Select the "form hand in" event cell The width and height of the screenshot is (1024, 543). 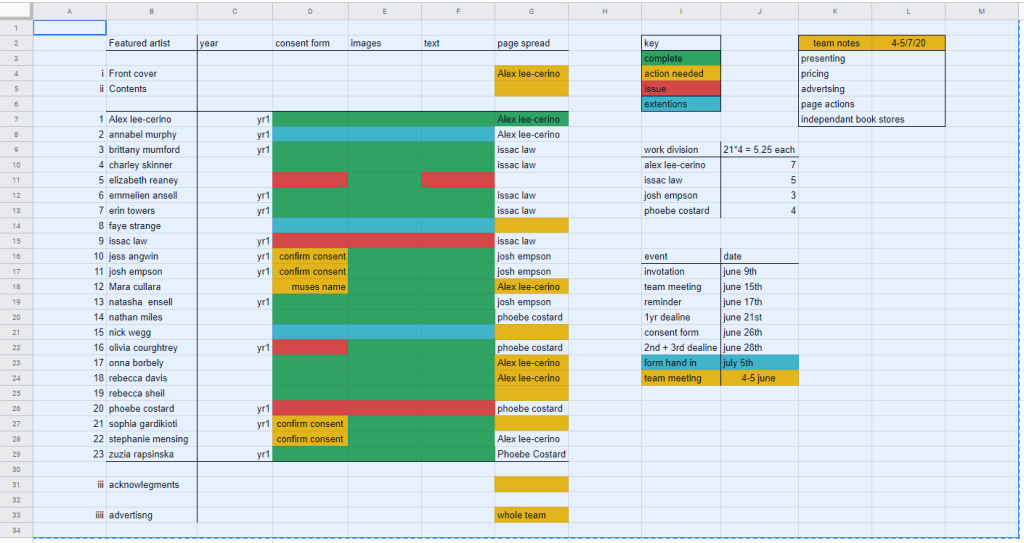[x=680, y=363]
